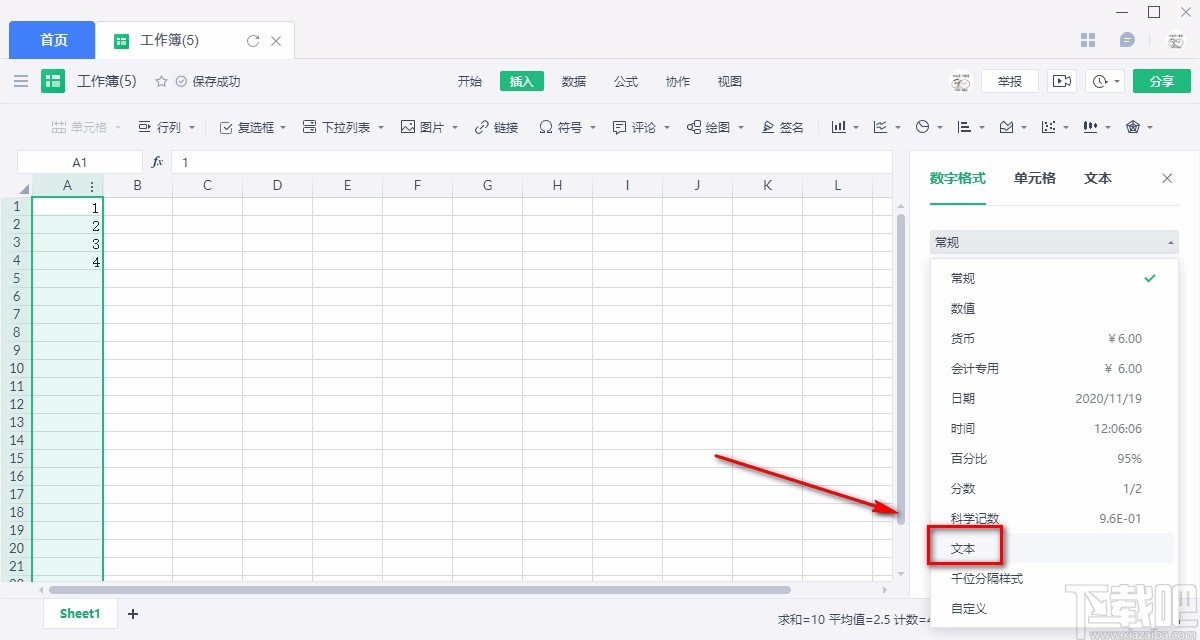
Task: Select column B header
Action: [137, 186]
